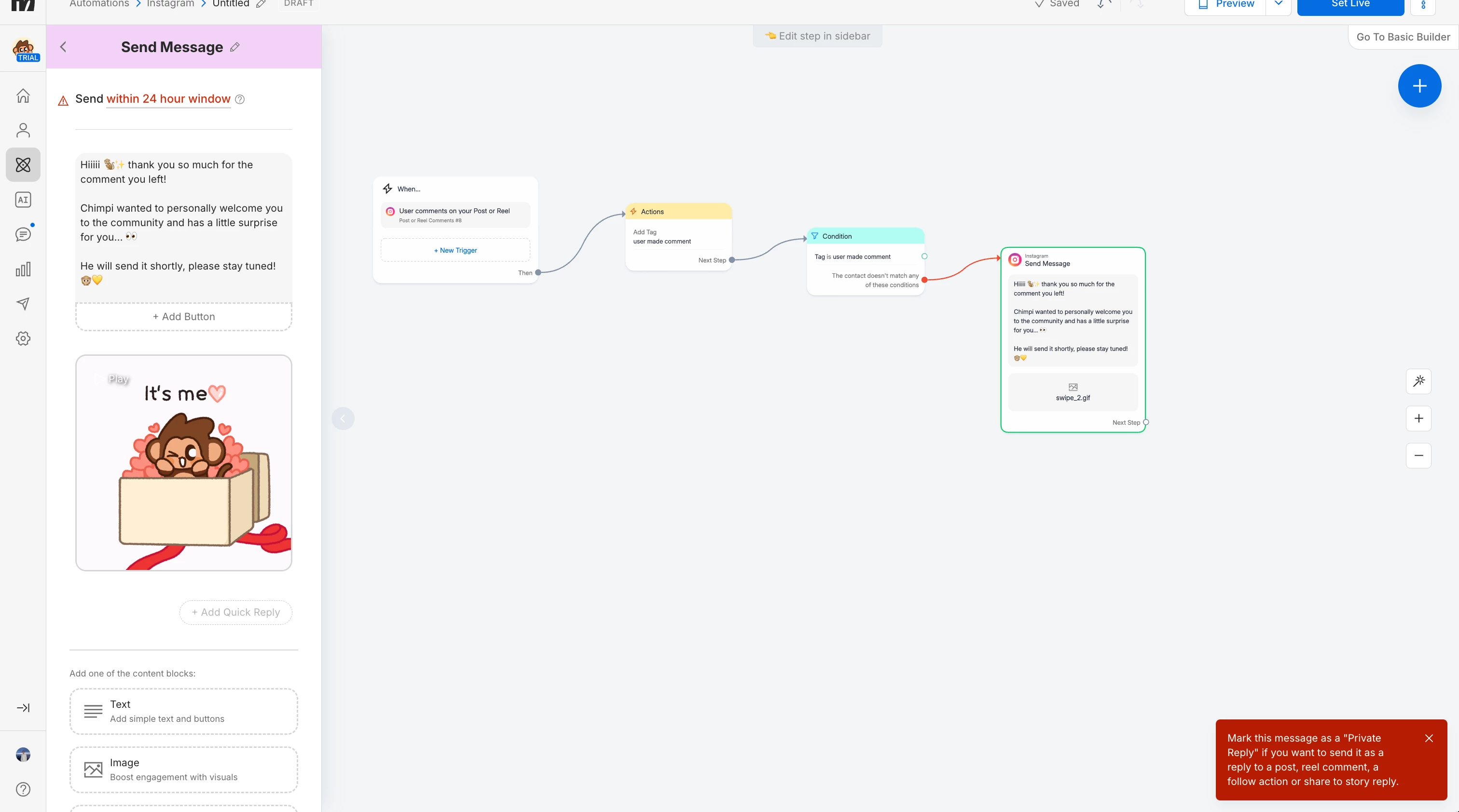Click Add Button under message text
Viewport: 1459px width, 812px height.
(x=183, y=317)
